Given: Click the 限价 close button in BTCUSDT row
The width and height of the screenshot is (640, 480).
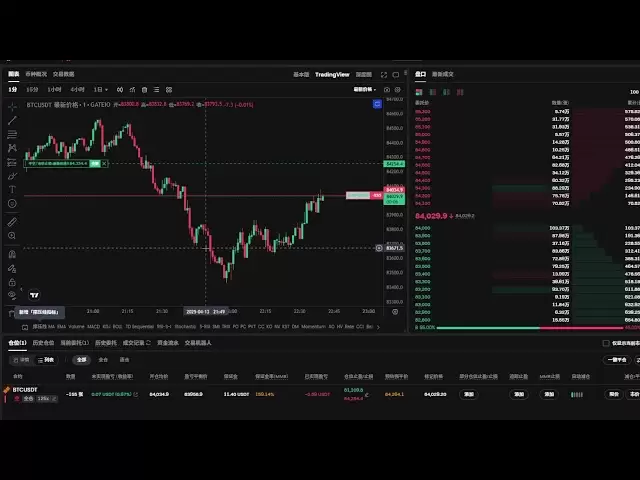Looking at the screenshot, I should 614,394.
